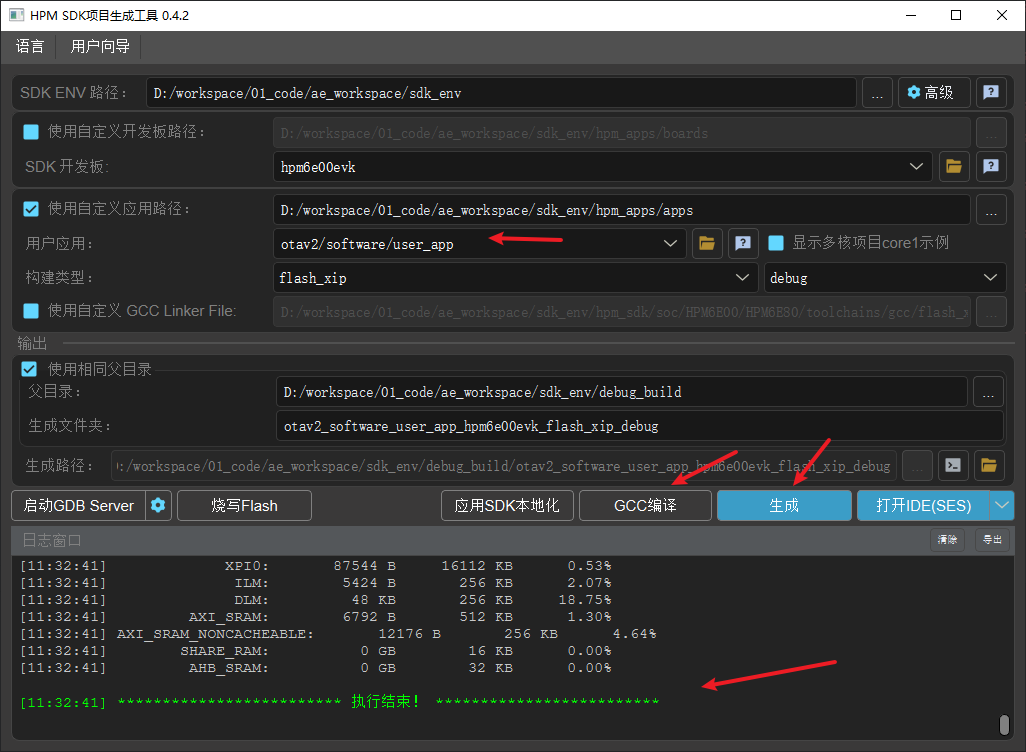Image resolution: width=1026 pixels, height=752 pixels.
Task: Expand the open IDE options arrow
Action: click(1002, 505)
